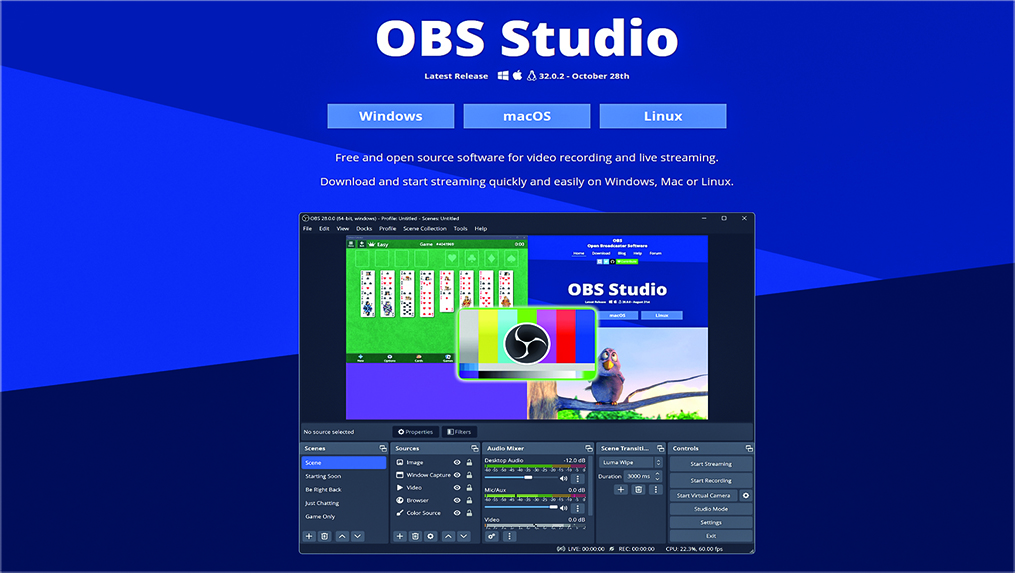Pop out the Scenes dock icon

pos(382,450)
